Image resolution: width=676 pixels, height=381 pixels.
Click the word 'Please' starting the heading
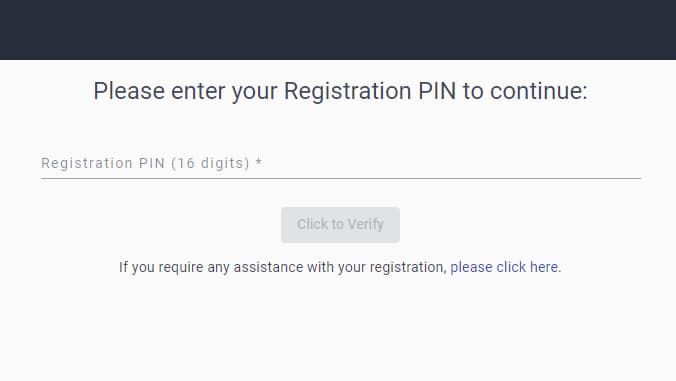pos(129,91)
